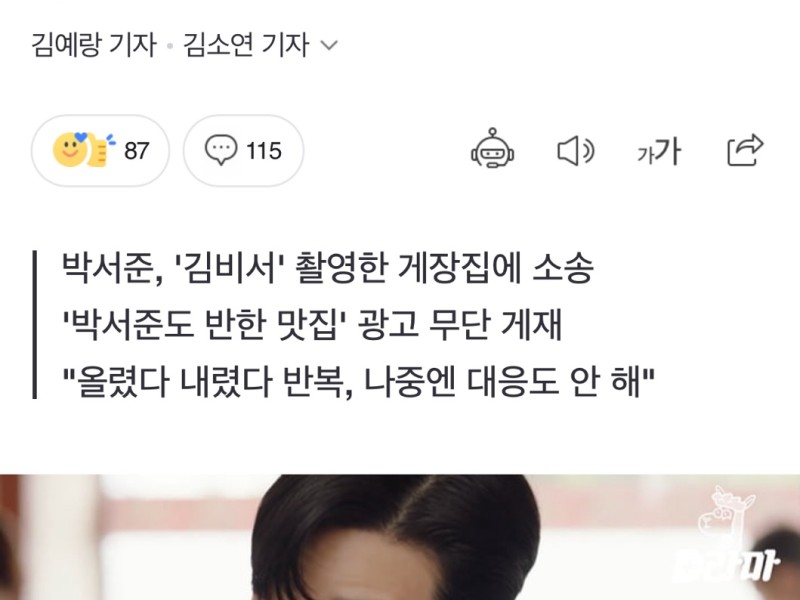
Task: Open the article photo of the man
Action: pyautogui.click(x=400, y=537)
